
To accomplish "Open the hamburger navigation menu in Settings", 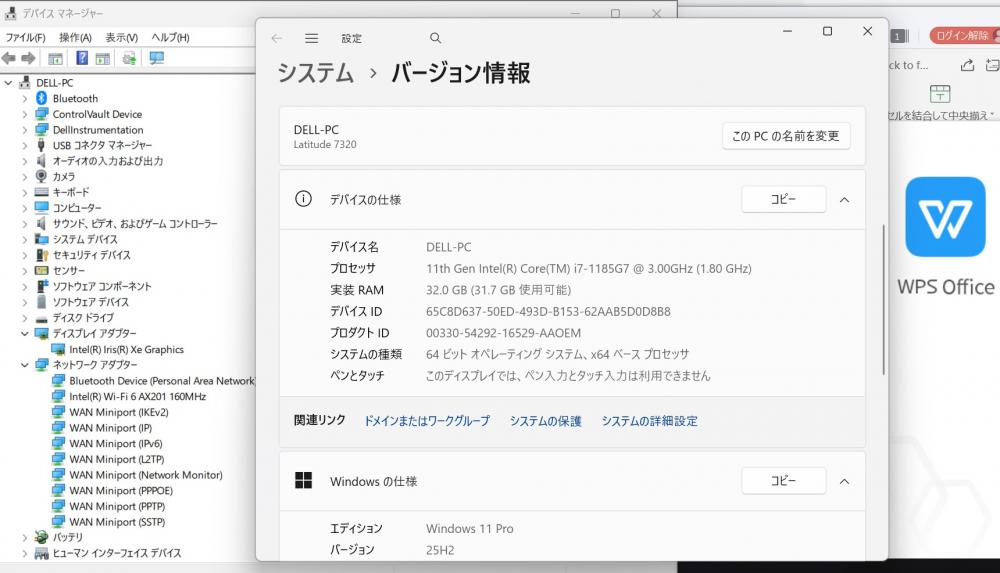I will coord(311,38).
